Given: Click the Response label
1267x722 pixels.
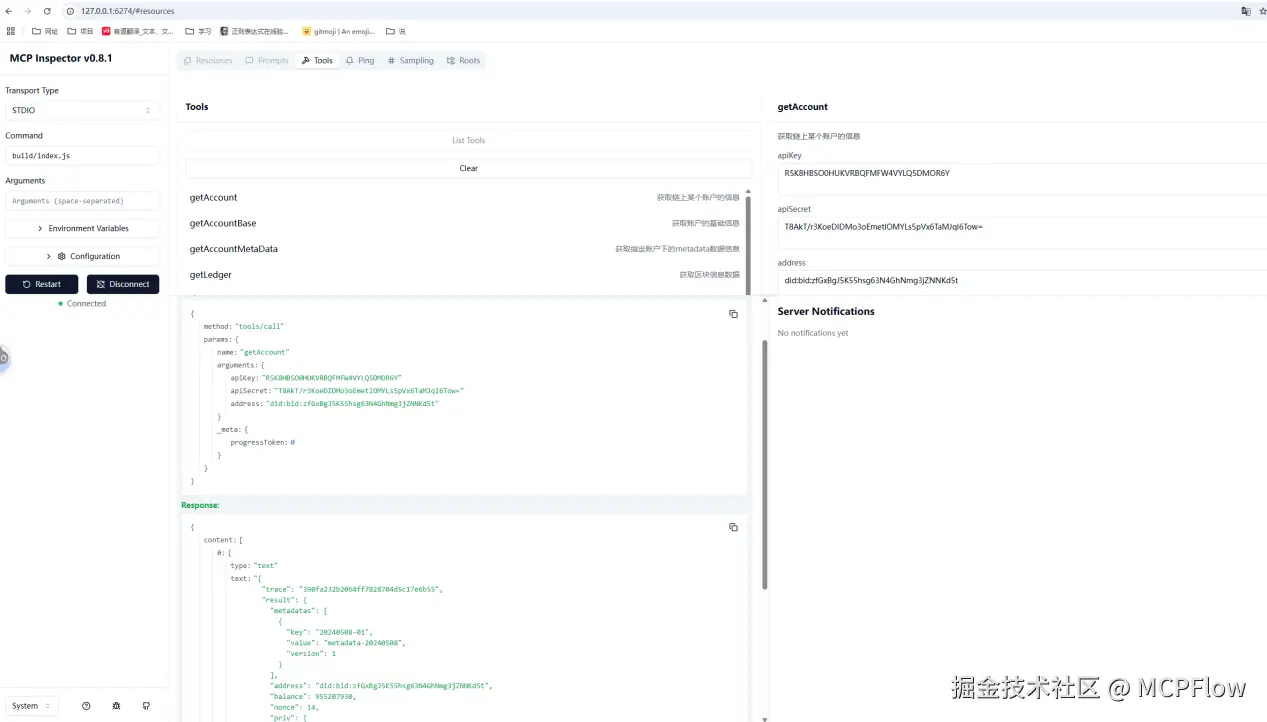Looking at the screenshot, I should [200, 506].
